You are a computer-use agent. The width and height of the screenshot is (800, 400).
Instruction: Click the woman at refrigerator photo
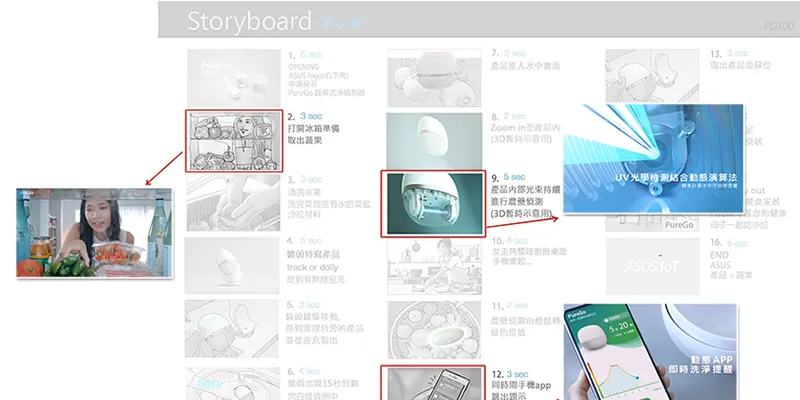pos(79,233)
